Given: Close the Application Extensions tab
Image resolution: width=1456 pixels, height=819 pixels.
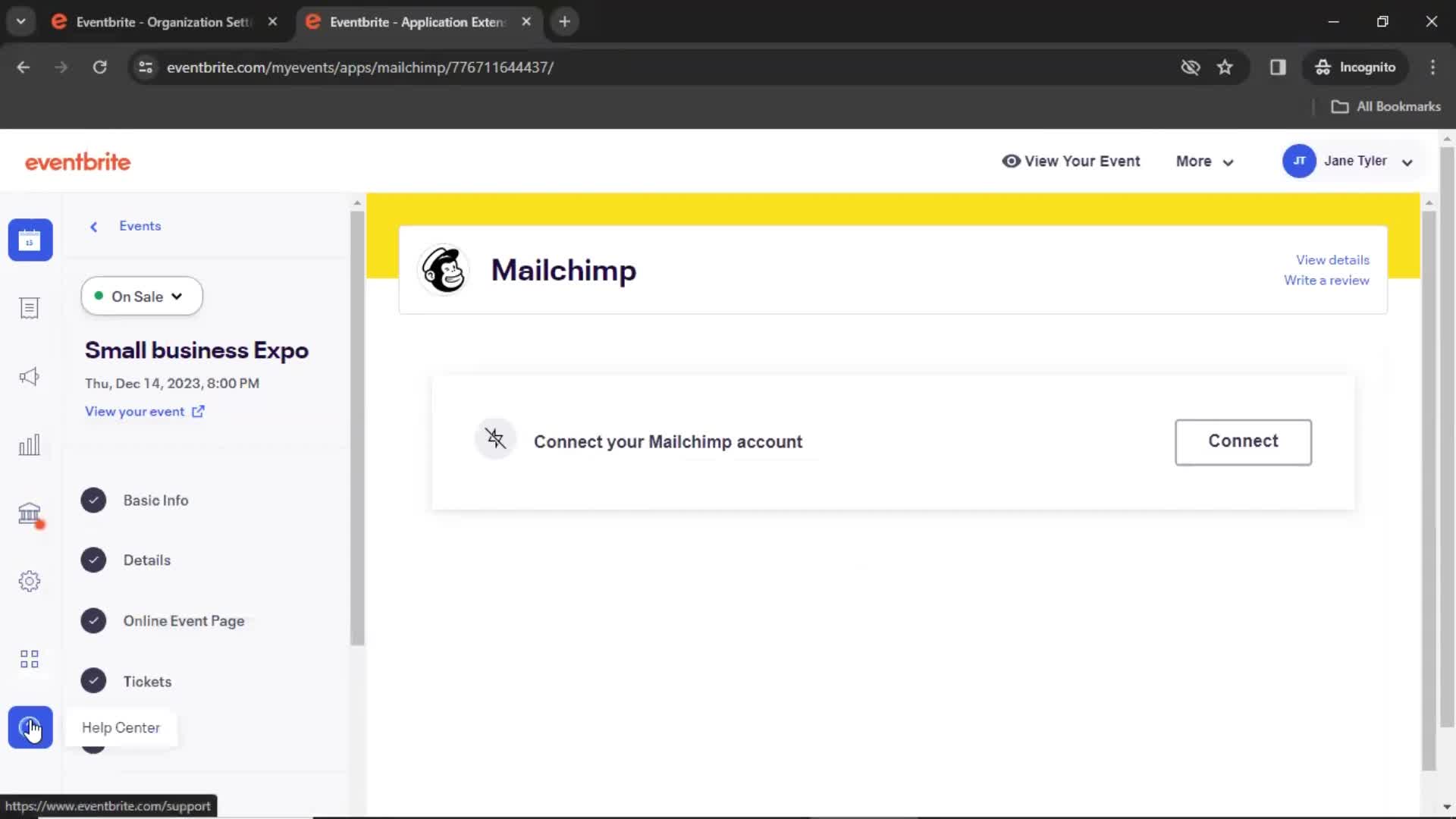Looking at the screenshot, I should [526, 22].
